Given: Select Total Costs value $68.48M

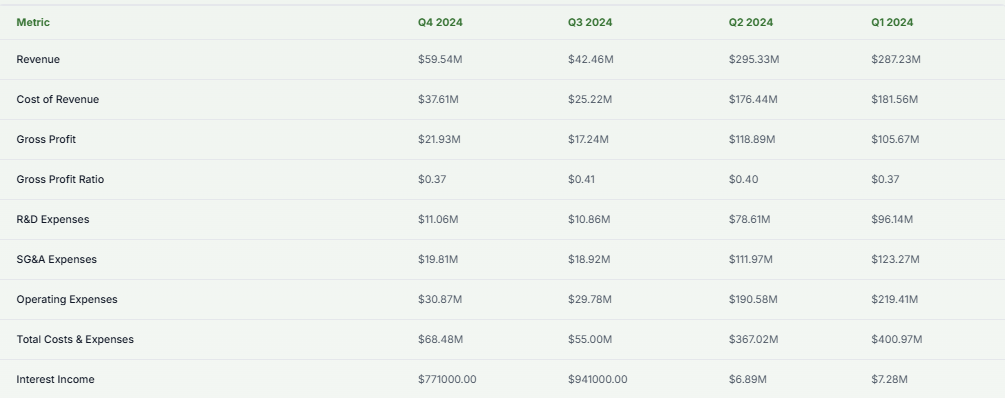Looking at the screenshot, I should click(x=440, y=340).
